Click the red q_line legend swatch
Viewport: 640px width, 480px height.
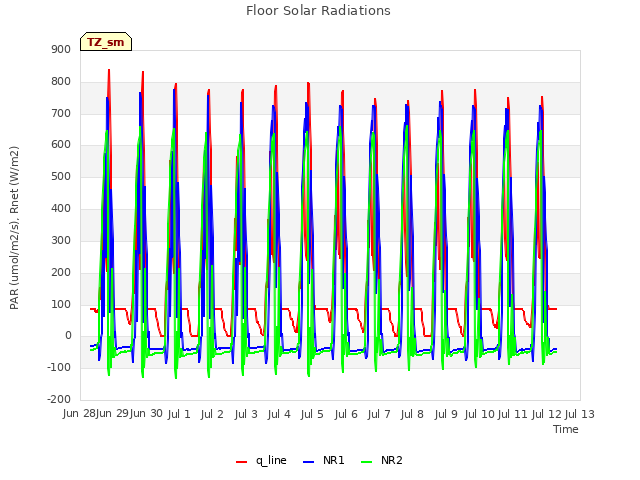pos(242,462)
